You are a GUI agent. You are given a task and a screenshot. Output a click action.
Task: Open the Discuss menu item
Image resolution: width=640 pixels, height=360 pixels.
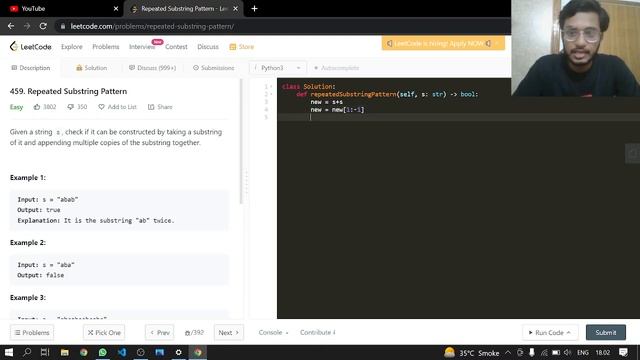click(208, 47)
